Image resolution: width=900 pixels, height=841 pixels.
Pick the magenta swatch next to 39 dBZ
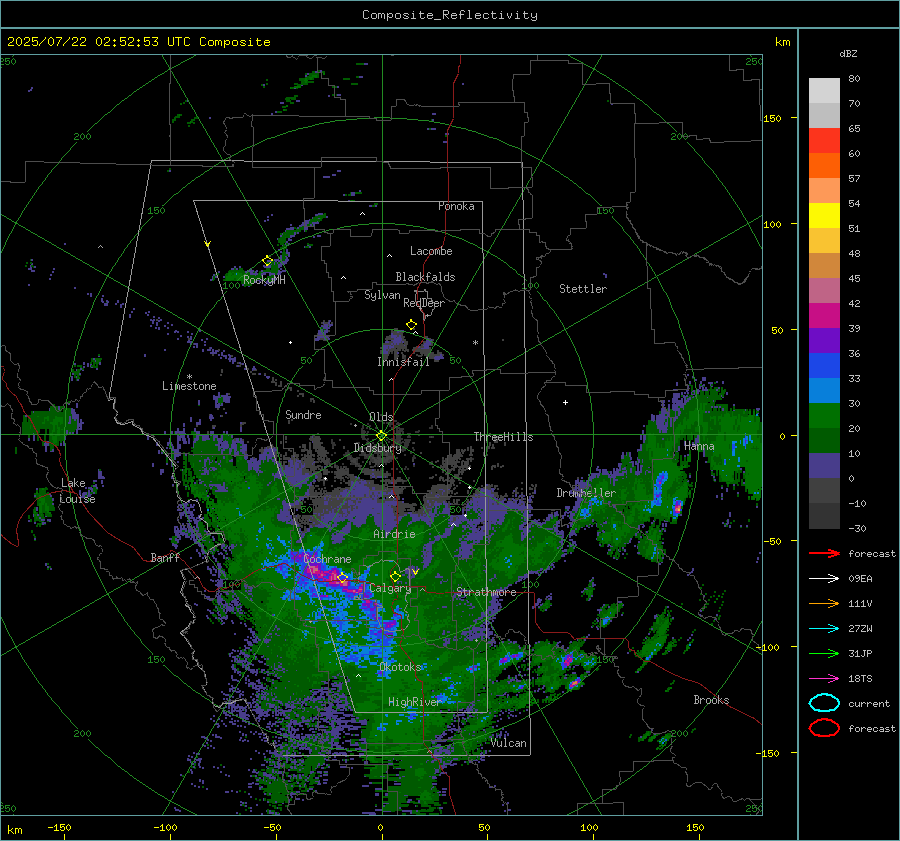[x=824, y=316]
